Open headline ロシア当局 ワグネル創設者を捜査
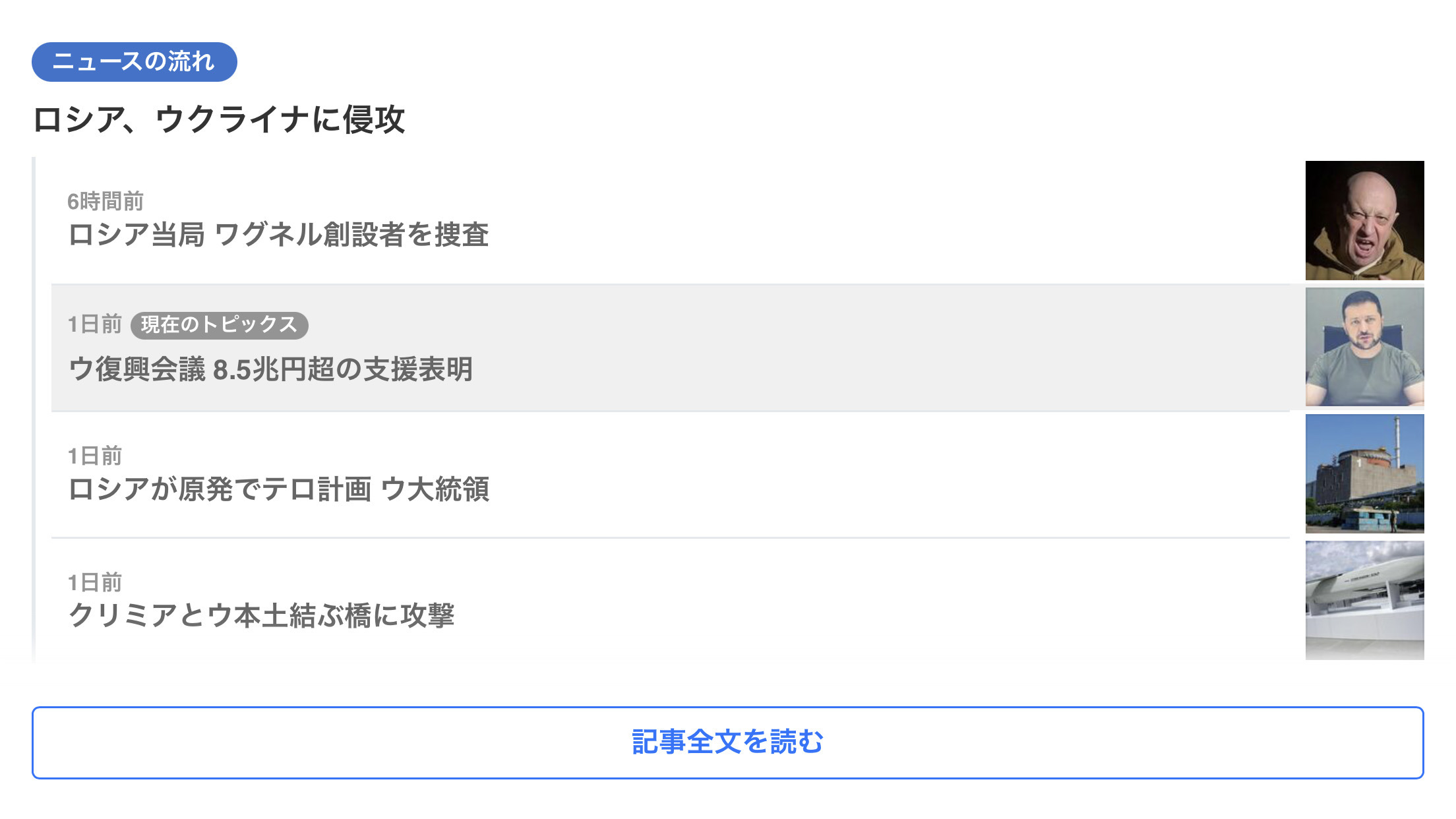The width and height of the screenshot is (1456, 819). (278, 235)
